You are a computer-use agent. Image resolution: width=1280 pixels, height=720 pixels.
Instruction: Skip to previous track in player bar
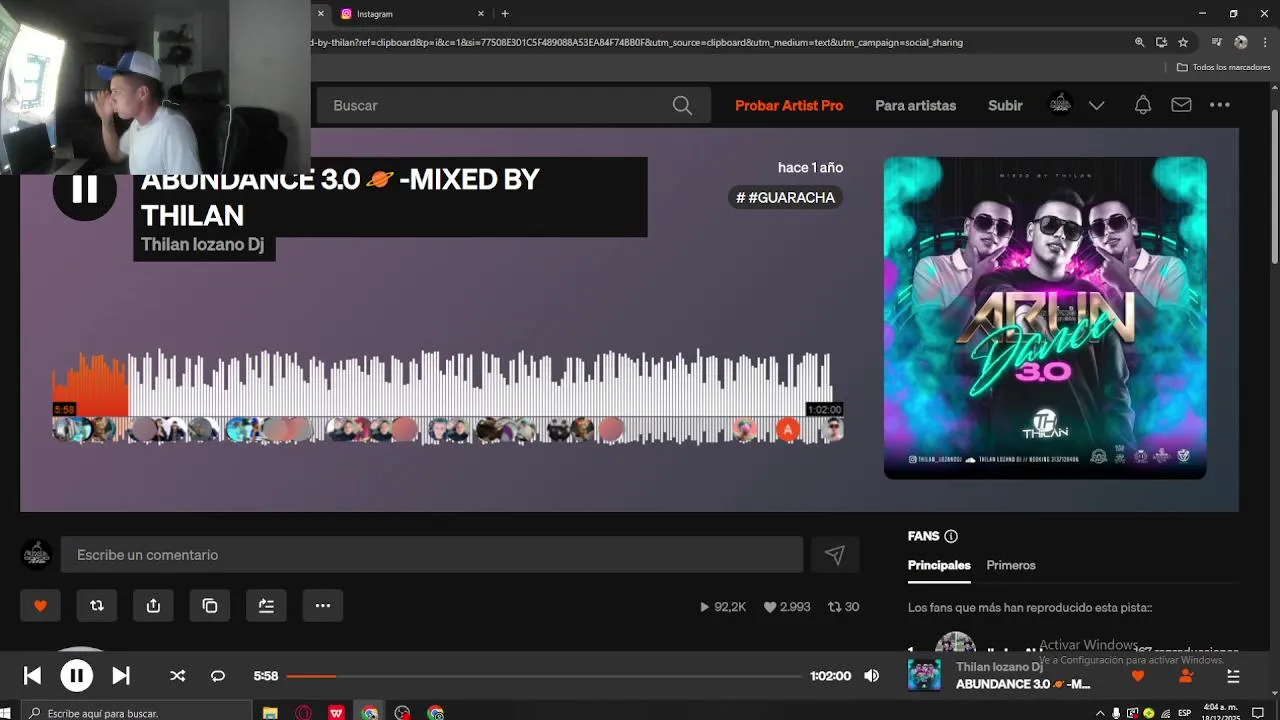click(32, 676)
